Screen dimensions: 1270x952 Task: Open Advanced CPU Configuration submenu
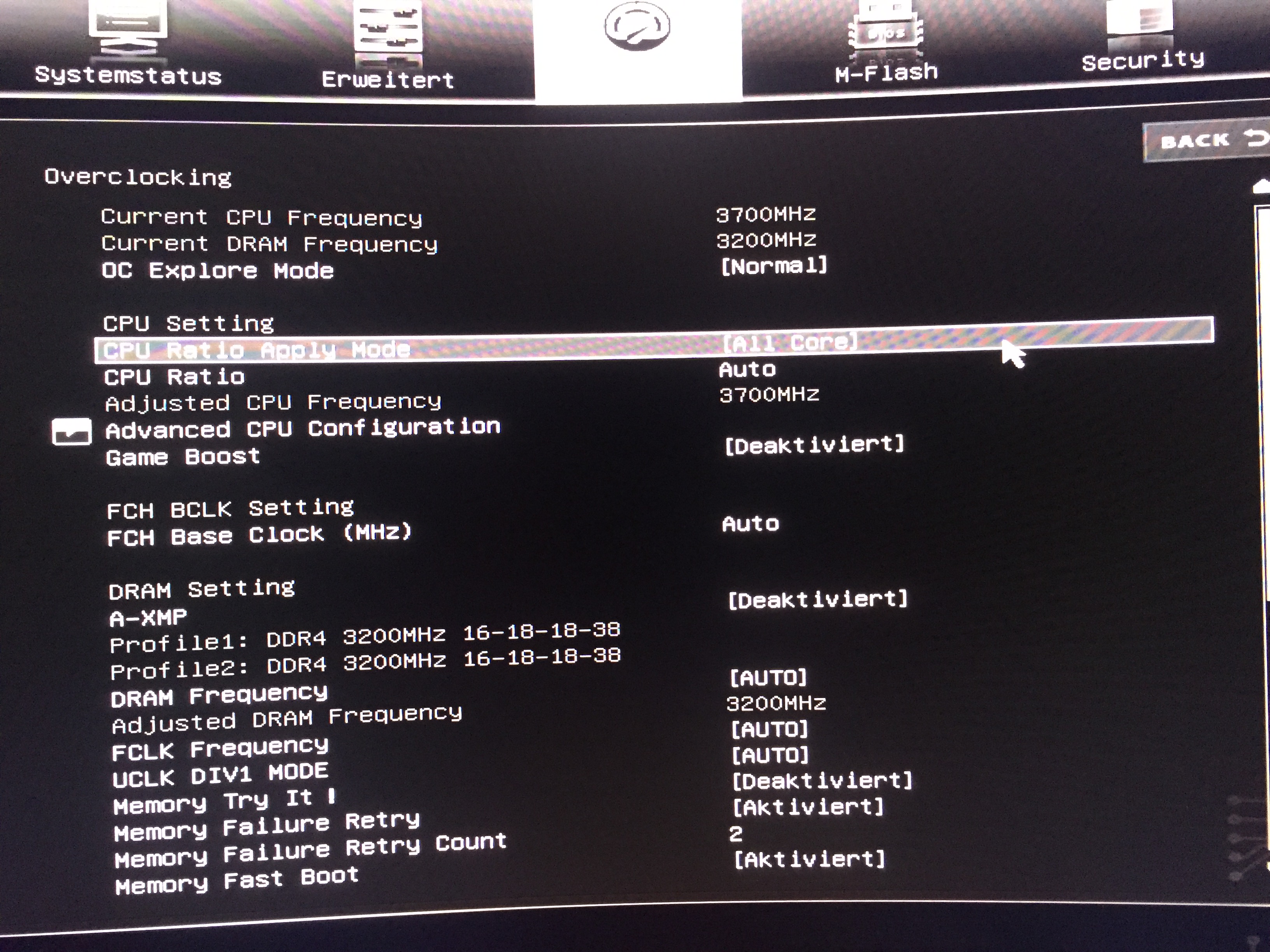click(303, 429)
